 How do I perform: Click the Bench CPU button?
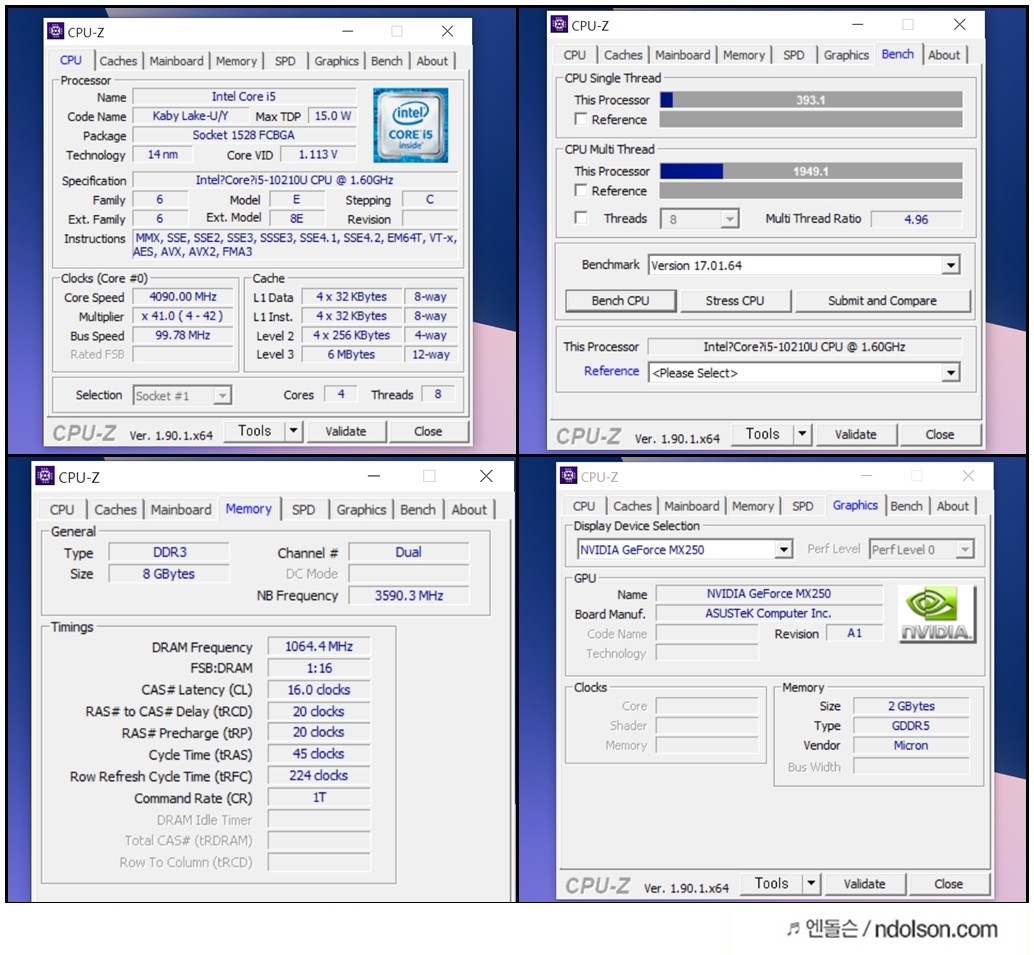tap(621, 301)
